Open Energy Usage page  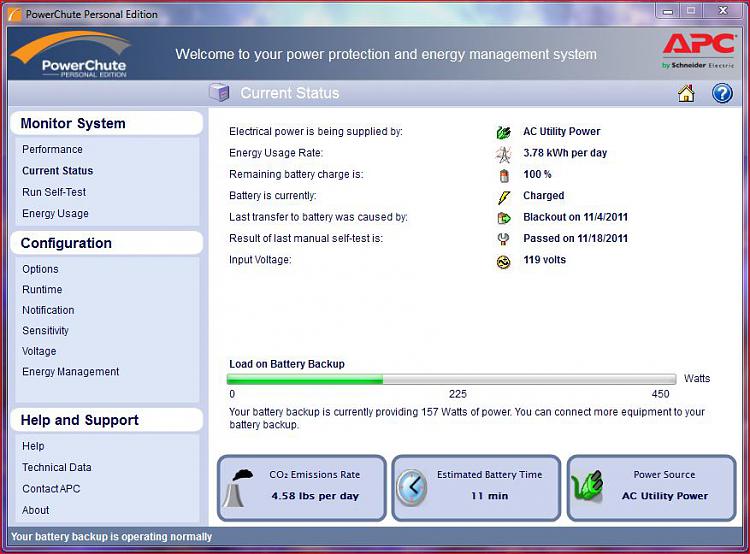click(x=55, y=213)
